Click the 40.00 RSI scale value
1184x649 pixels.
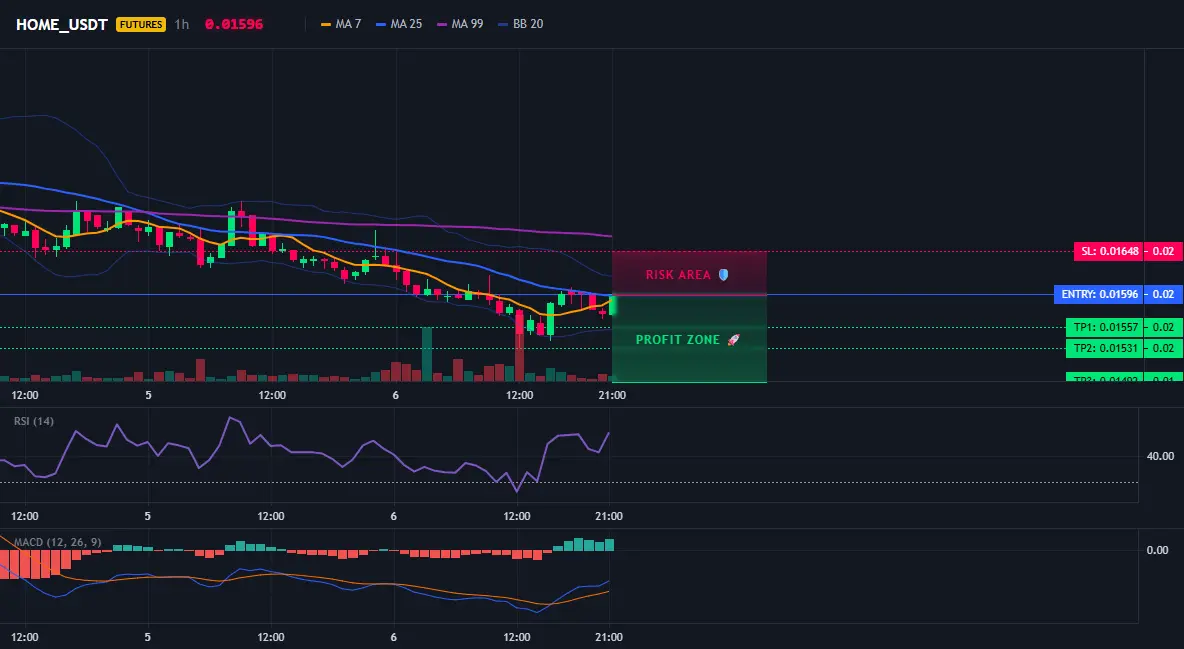1160,456
